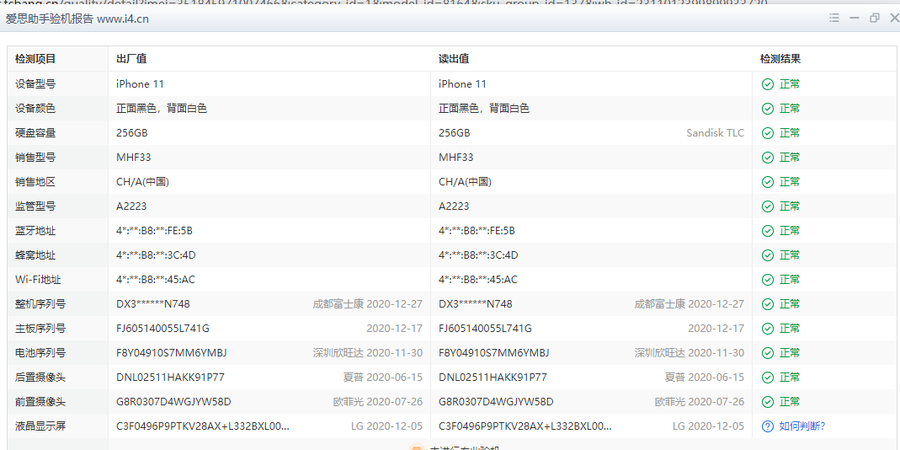Select the 主板序列号 row label
Viewport: 900px width, 450px height.
41,328
